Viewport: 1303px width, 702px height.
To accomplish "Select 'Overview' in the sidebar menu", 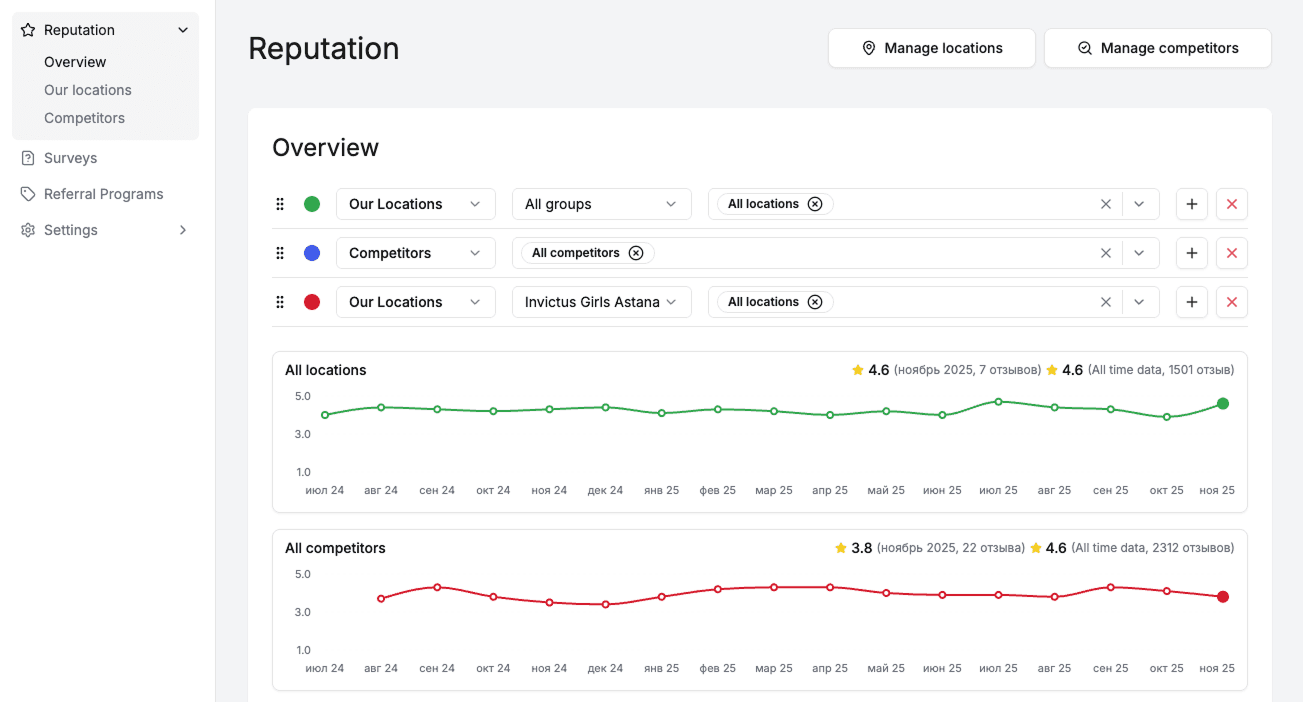I will tap(74, 61).
